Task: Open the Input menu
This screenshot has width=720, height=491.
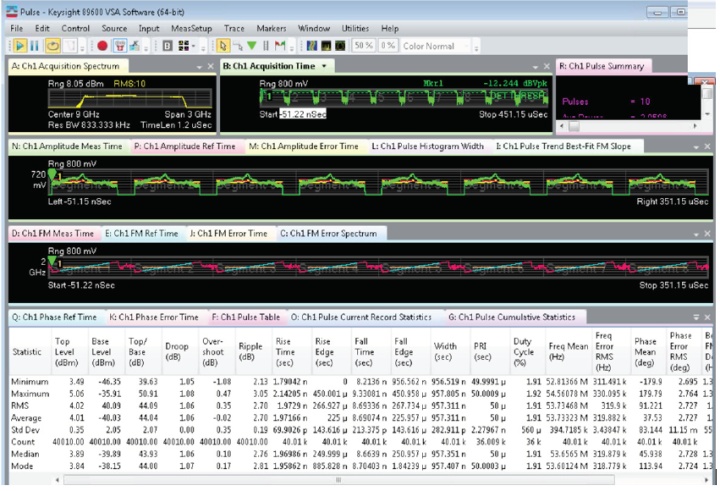Action: (x=149, y=28)
